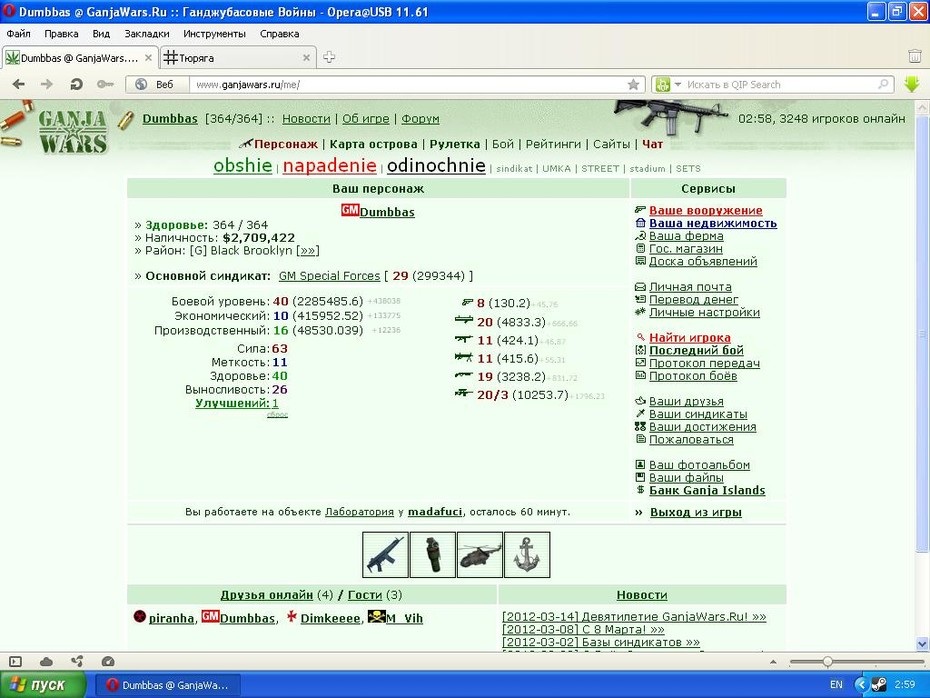Click the Opera panels toggle icon
This screenshot has width=930, height=698.
15,661
